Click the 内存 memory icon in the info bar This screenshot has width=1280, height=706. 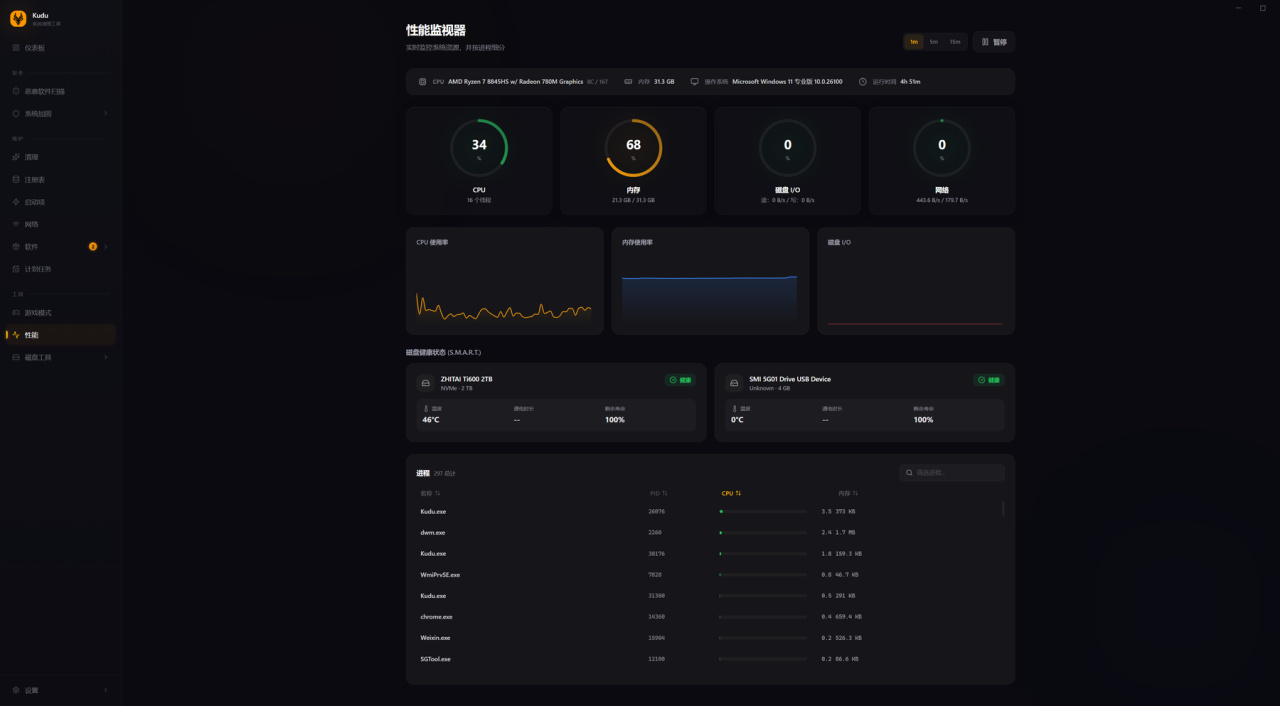pyautogui.click(x=628, y=82)
